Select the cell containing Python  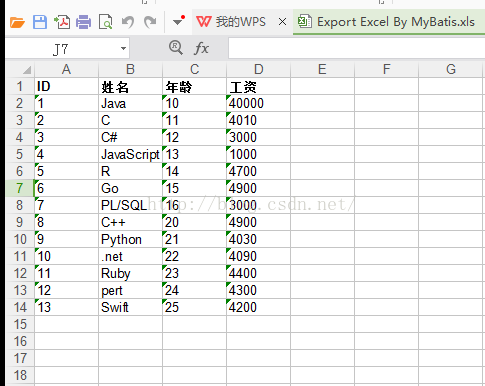(130, 239)
